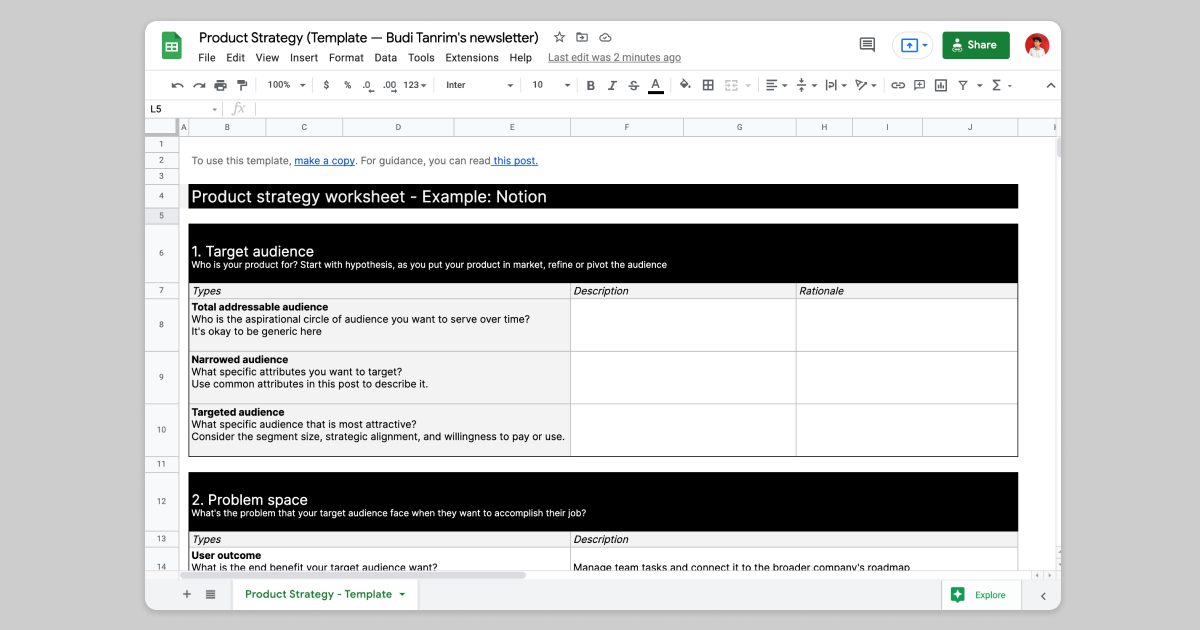Click the Insert chart icon
The image size is (1200, 630).
point(941,86)
